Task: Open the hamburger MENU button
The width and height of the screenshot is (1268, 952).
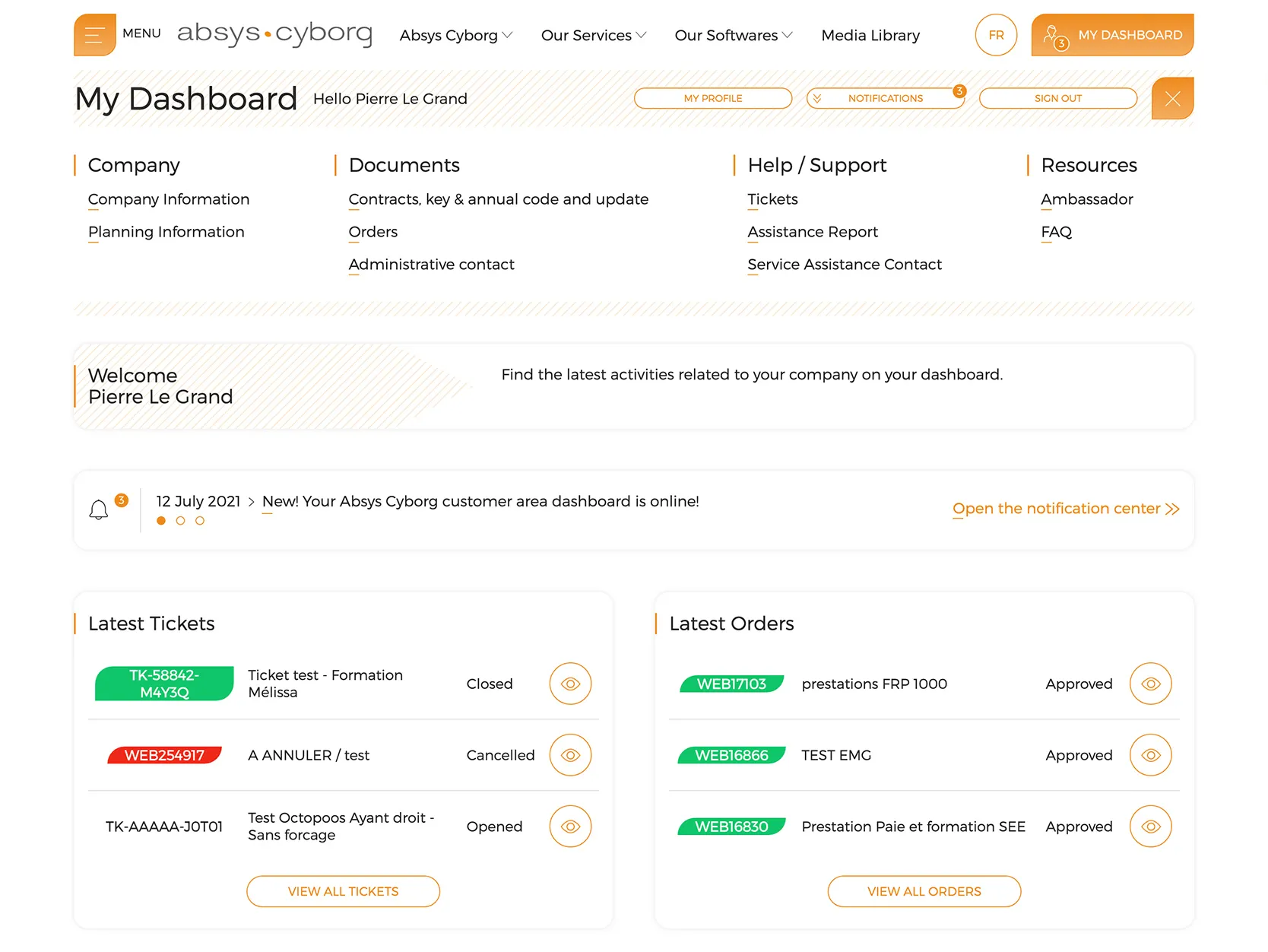Action: (x=95, y=35)
